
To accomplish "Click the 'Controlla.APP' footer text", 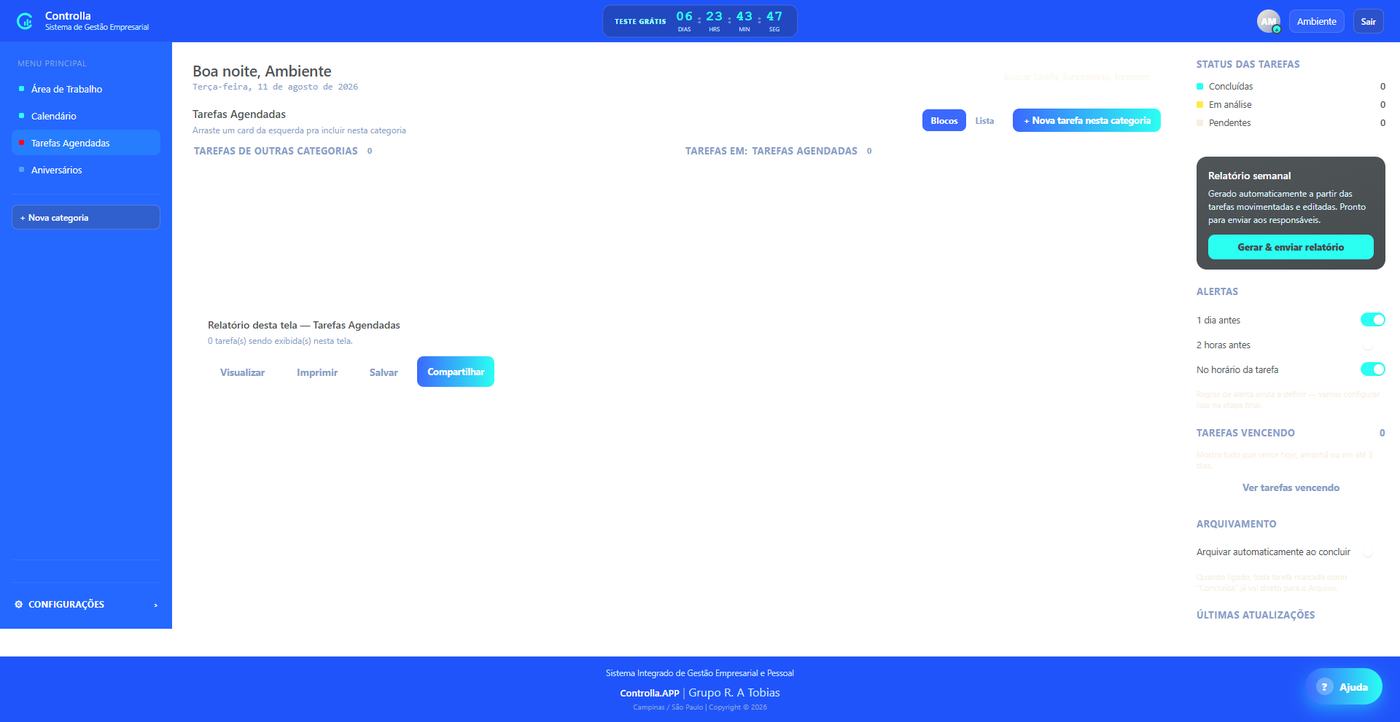I will pos(650,693).
